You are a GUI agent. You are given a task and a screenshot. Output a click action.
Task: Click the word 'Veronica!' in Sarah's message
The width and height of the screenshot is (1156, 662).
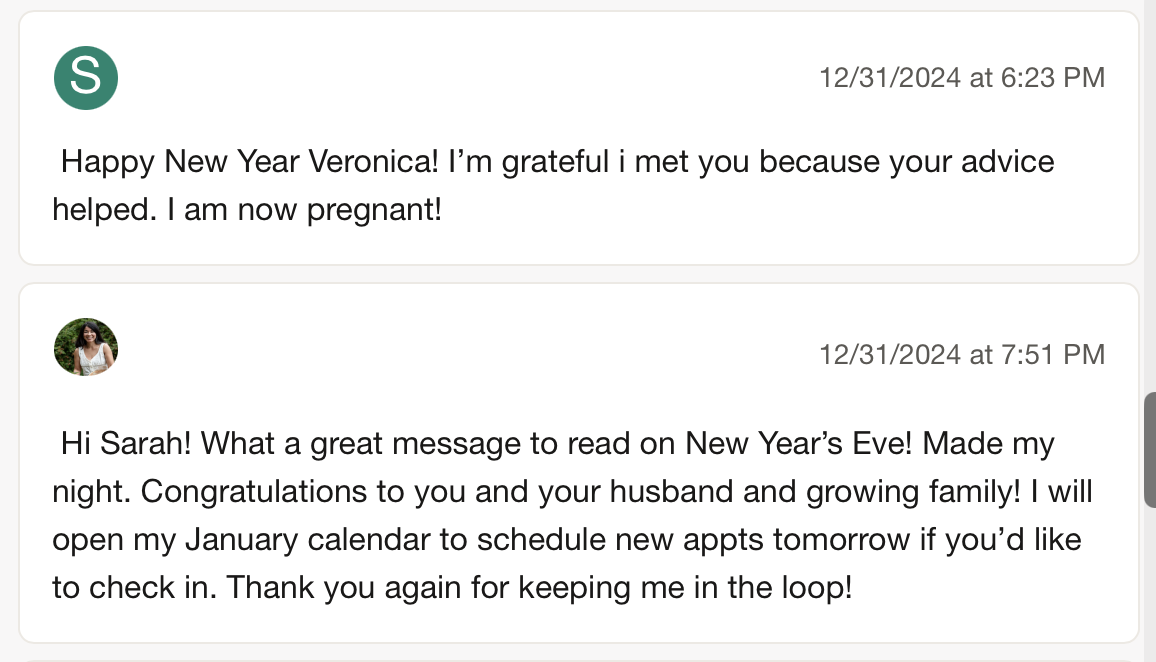[373, 161]
